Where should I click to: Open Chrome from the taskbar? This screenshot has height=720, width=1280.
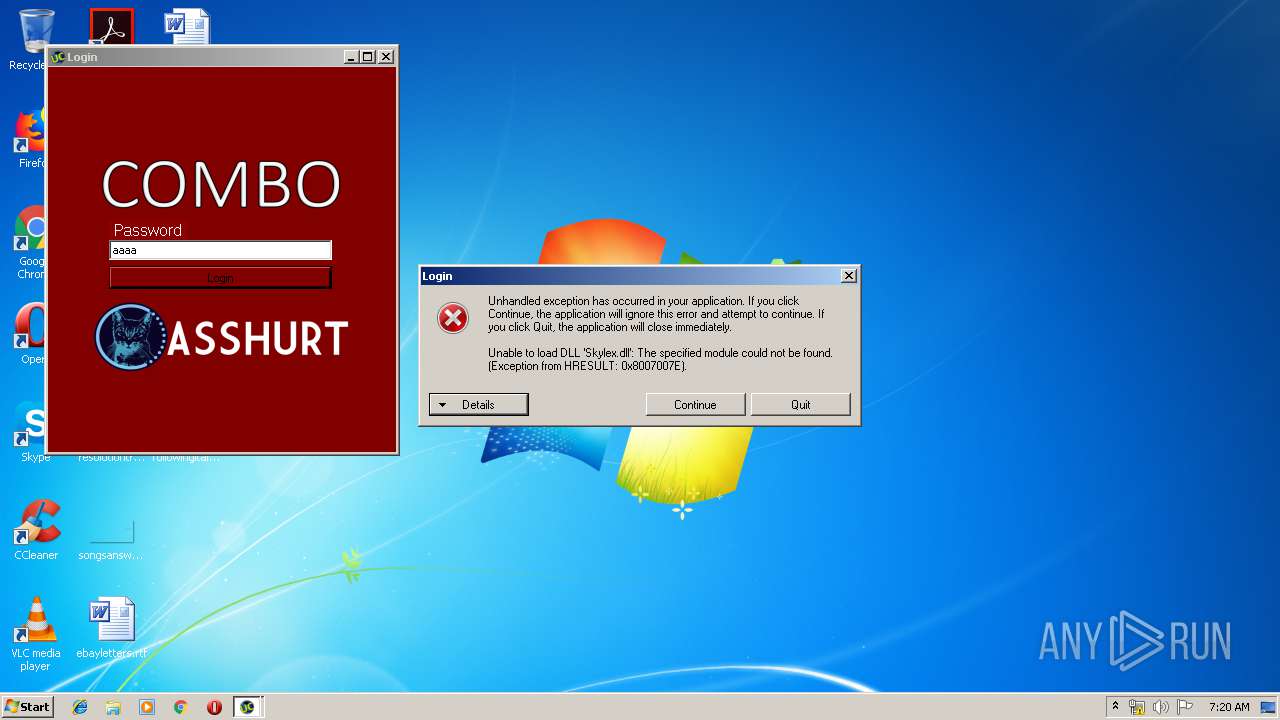[x=180, y=707]
